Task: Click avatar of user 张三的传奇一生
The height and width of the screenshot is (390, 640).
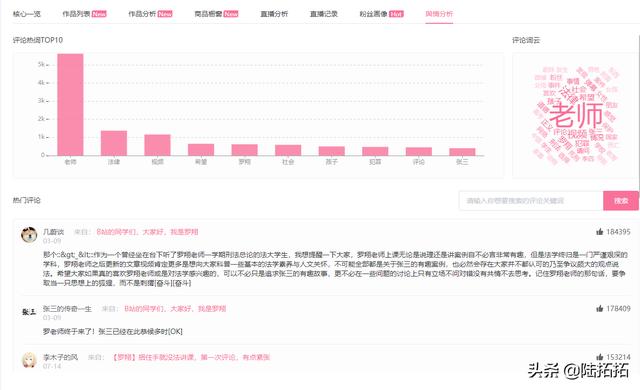Action: click(x=29, y=312)
